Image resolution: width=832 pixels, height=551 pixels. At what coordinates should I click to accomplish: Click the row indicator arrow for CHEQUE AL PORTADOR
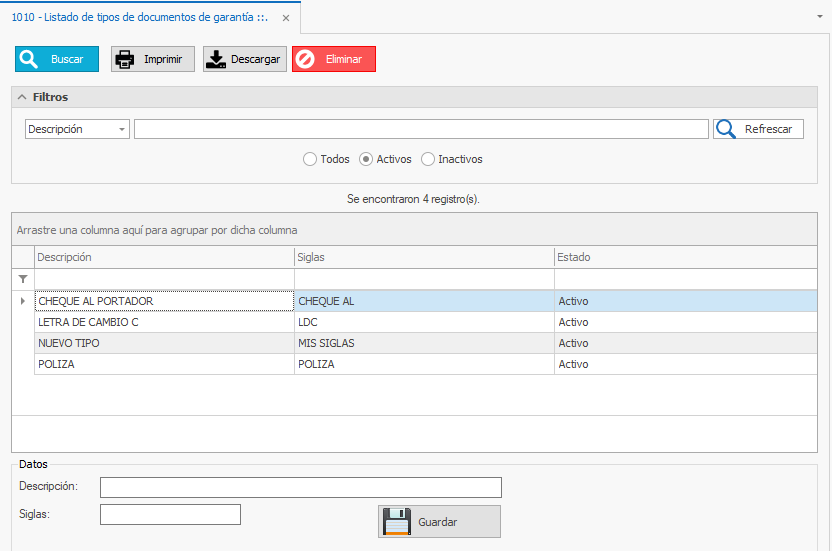(23, 301)
